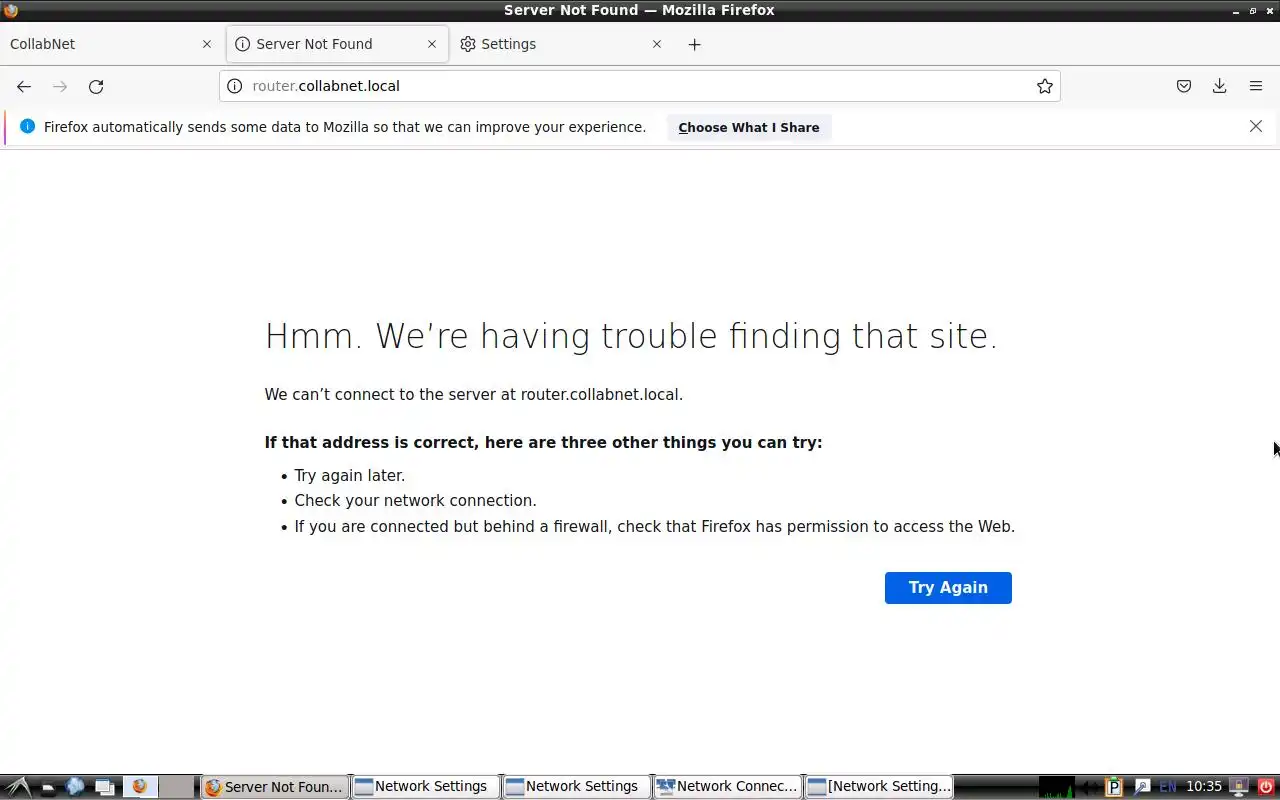1280x800 pixels.
Task: Restore the bracketed [Network Settings] taskbar window
Action: point(878,787)
